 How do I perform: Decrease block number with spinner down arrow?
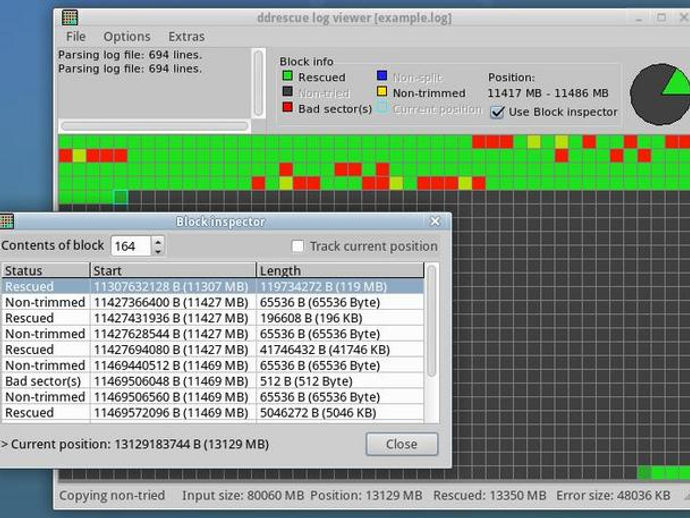158,251
